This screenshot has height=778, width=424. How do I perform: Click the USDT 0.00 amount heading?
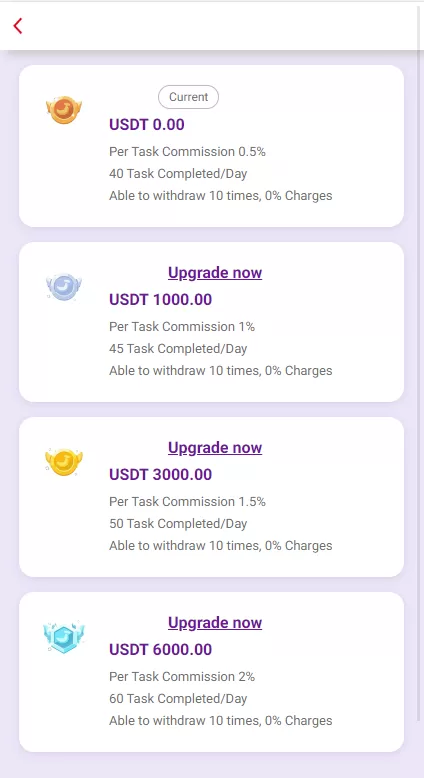point(147,125)
